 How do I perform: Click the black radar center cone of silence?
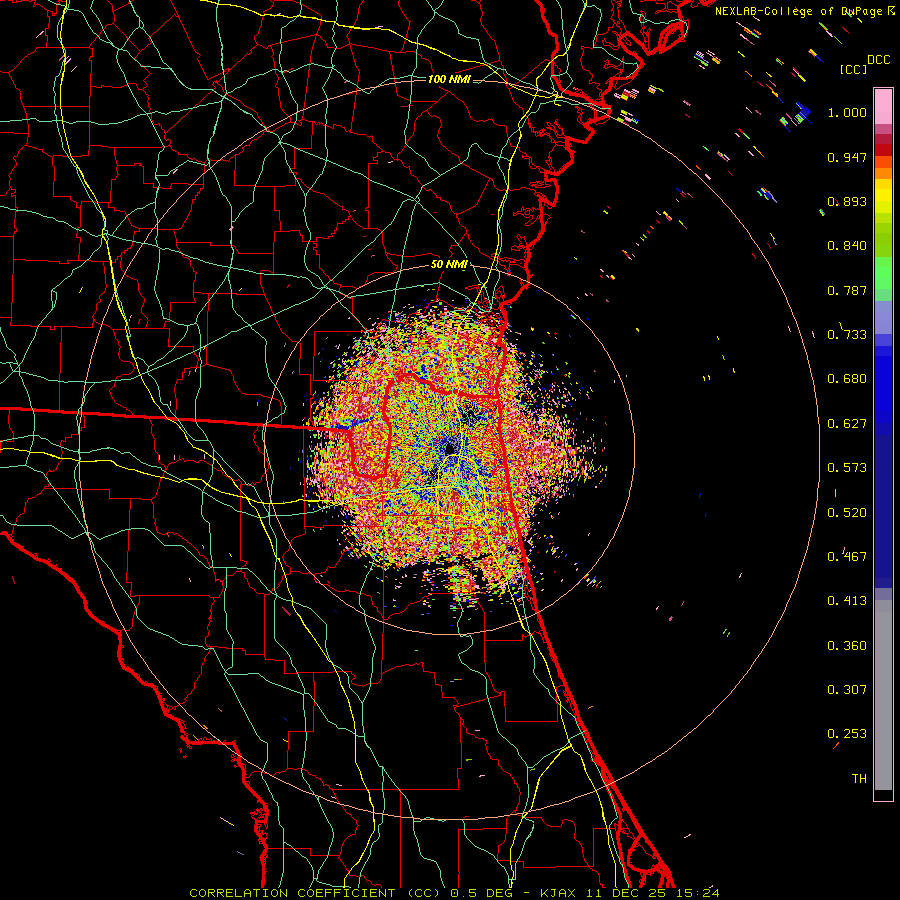click(x=451, y=449)
